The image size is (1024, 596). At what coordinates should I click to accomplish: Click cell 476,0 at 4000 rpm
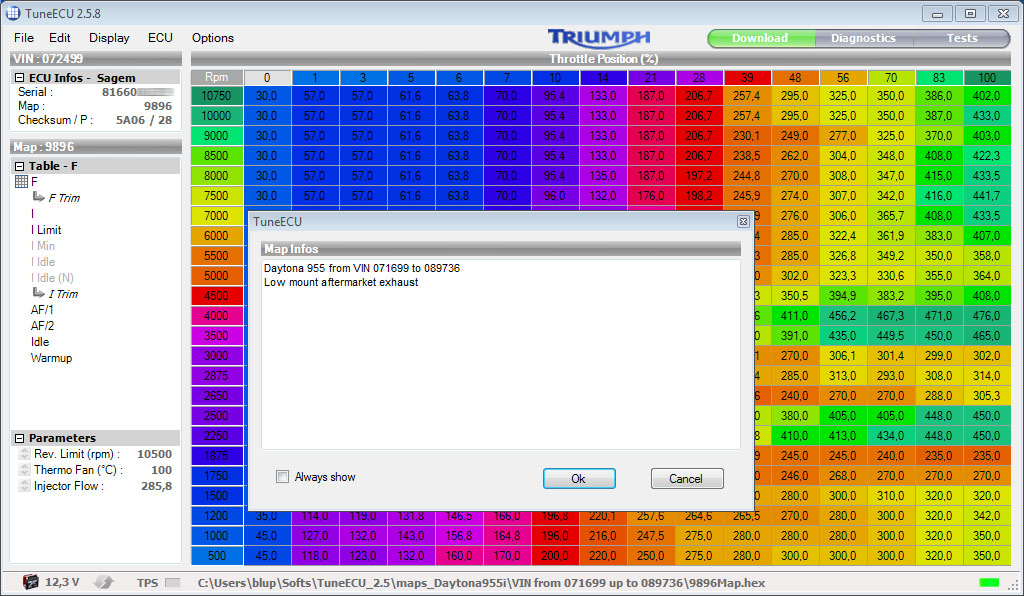[x=987, y=315]
